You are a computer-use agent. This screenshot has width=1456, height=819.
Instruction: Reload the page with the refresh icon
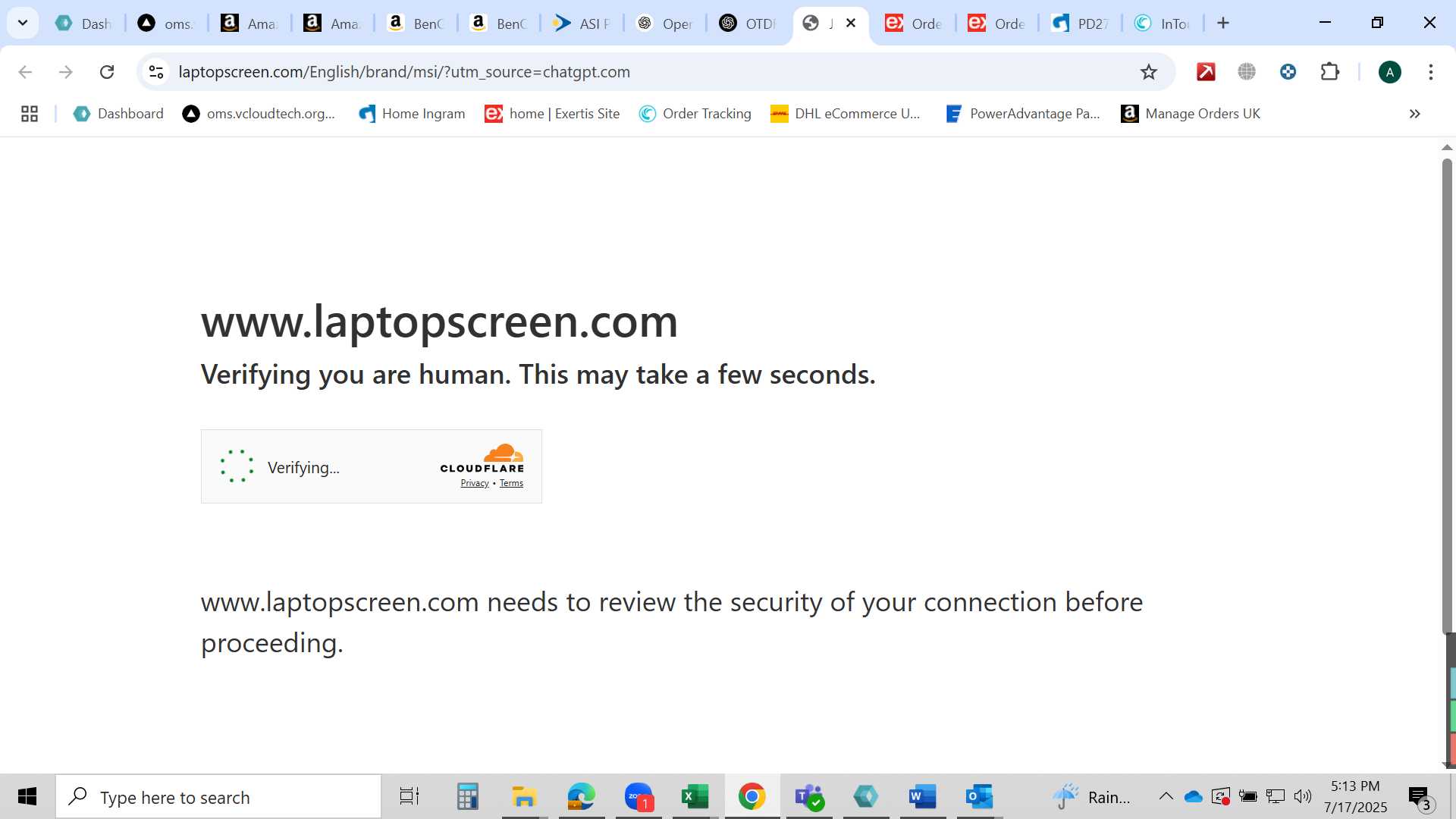[x=107, y=72]
